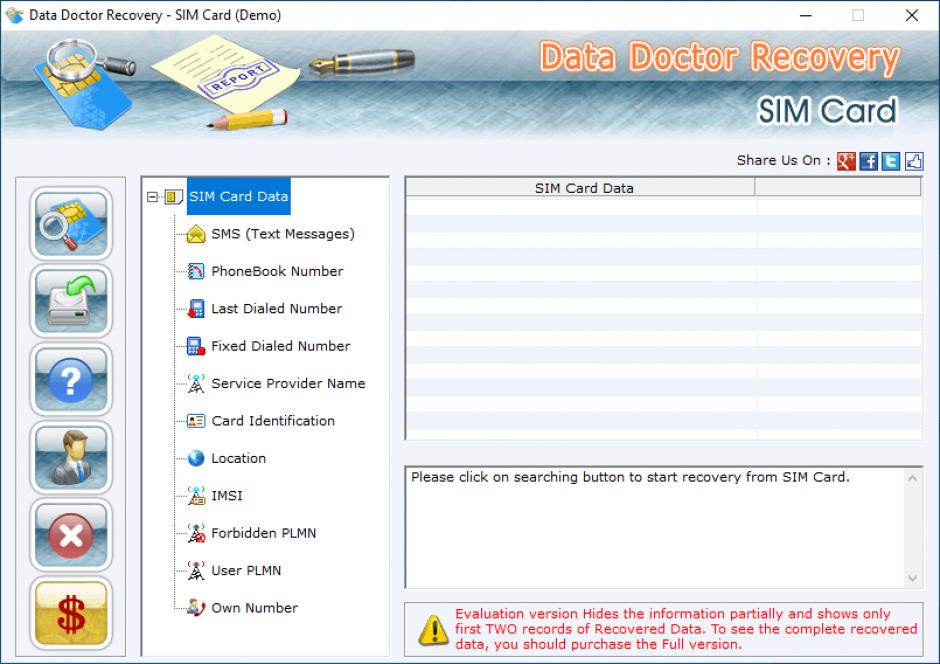
Task: Select User PLMN tree item
Action: [x=246, y=571]
